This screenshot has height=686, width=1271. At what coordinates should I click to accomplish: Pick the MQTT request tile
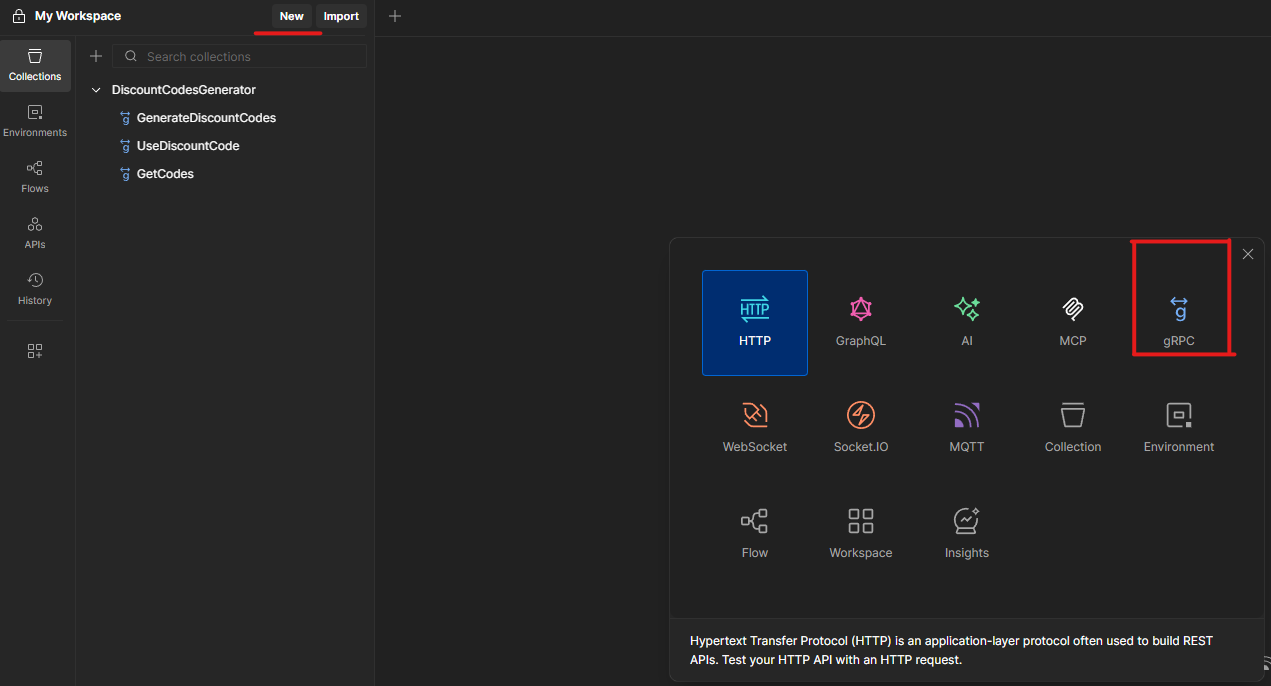(x=967, y=428)
